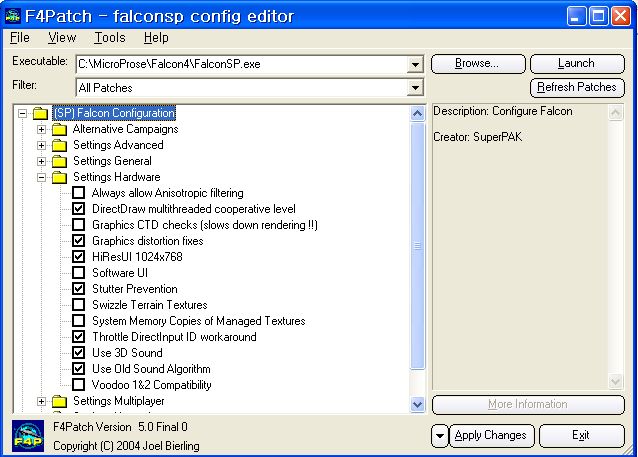Open the Filter All Patches dropdown
Image resolution: width=638 pixels, height=457 pixels.
tap(415, 89)
